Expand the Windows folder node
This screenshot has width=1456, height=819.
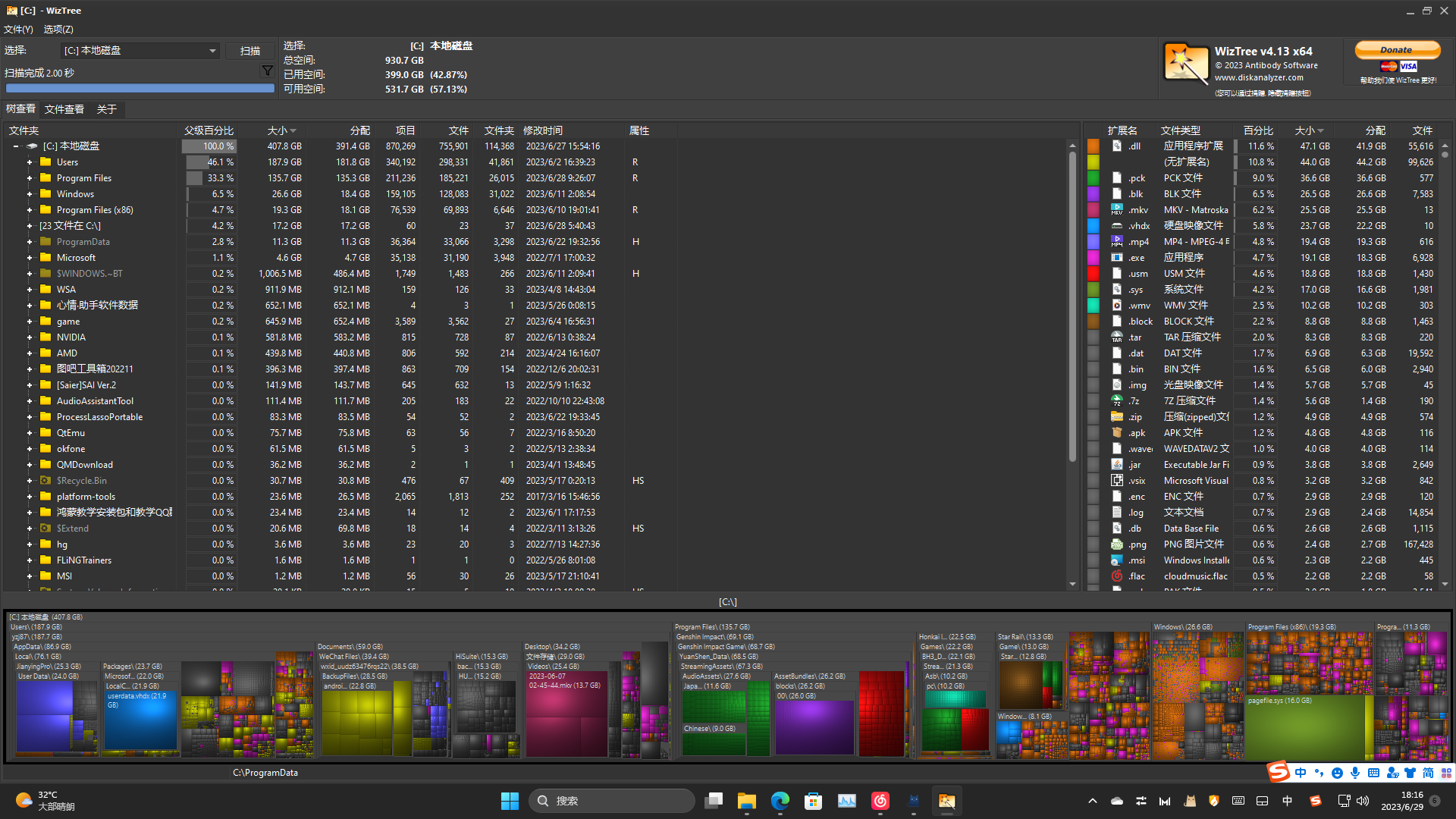(30, 194)
